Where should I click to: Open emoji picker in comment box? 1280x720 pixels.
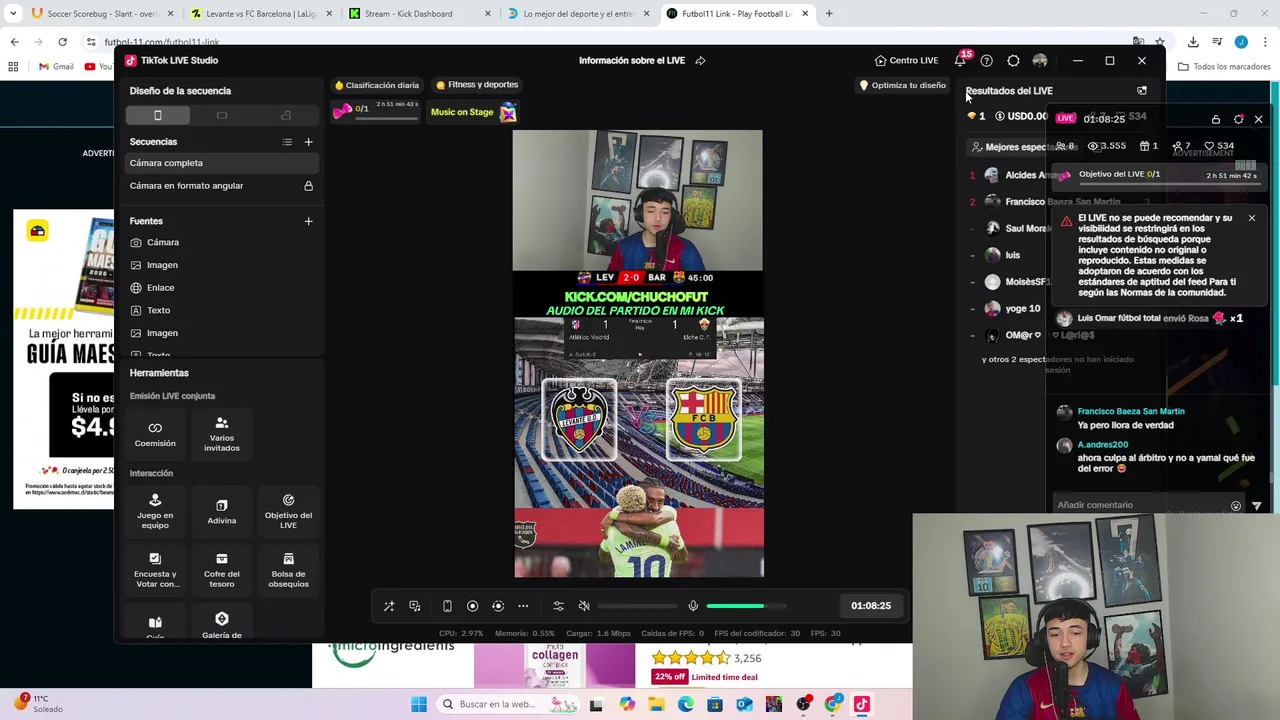(1236, 506)
